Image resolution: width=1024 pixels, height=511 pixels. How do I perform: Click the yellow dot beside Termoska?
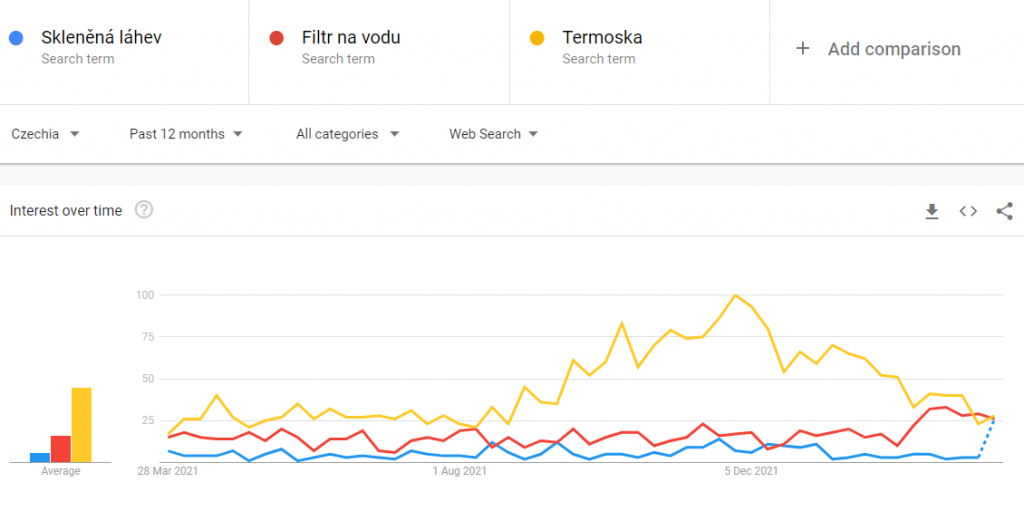pyautogui.click(x=537, y=38)
